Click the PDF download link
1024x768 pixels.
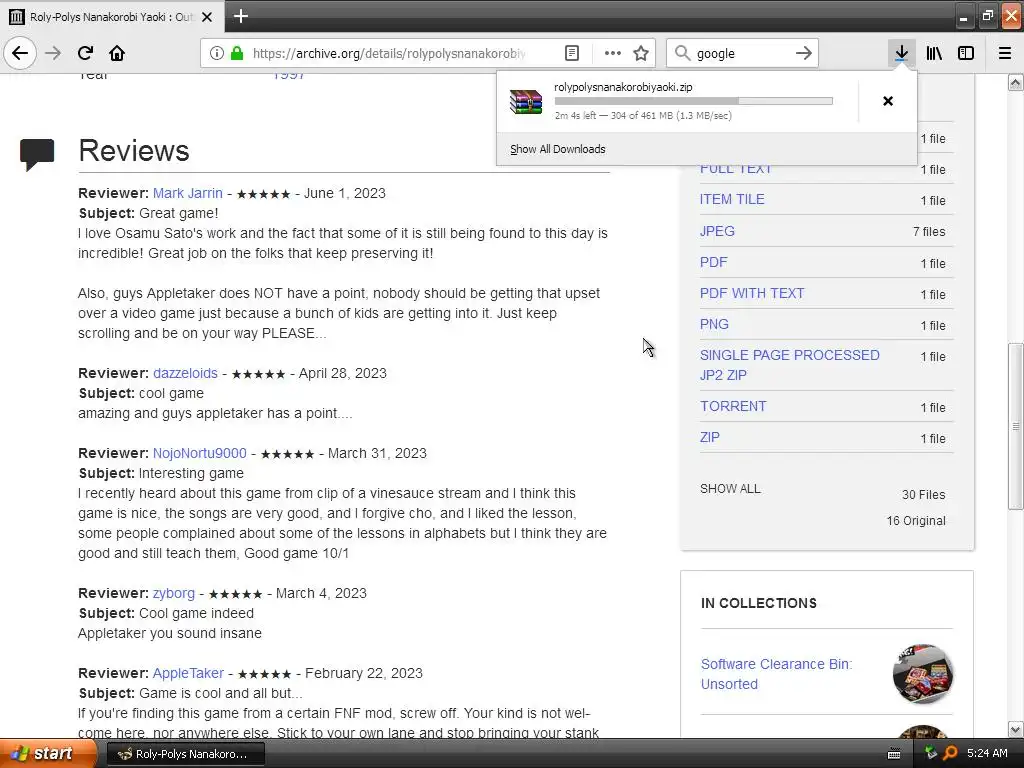coord(712,263)
